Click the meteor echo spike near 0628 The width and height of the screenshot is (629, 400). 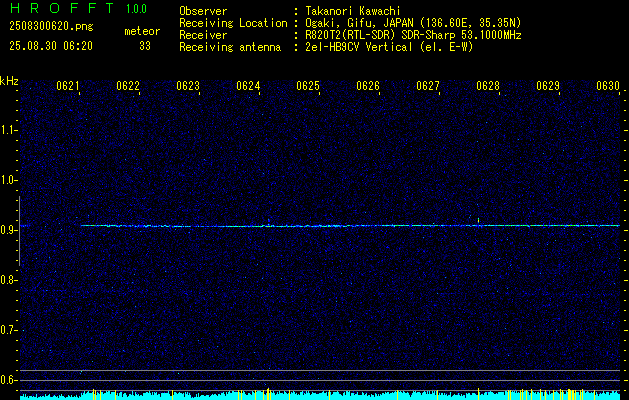pos(478,221)
